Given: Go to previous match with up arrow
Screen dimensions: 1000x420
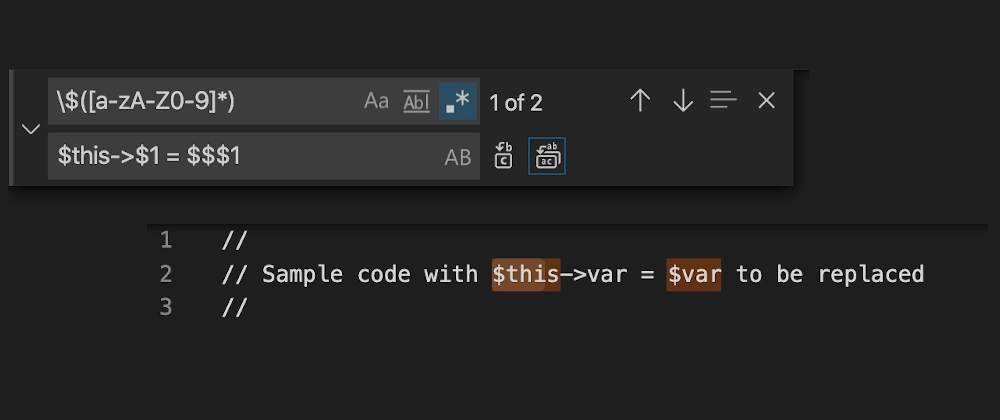Looking at the screenshot, I should point(640,101).
